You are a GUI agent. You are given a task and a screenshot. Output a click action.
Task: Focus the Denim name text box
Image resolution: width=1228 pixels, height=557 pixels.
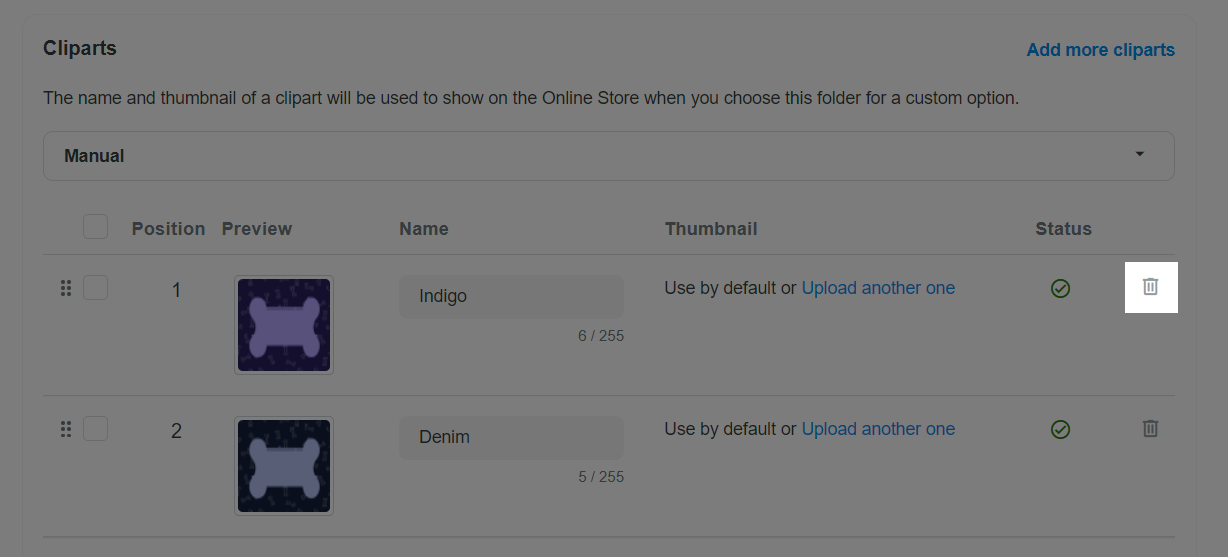click(511, 437)
